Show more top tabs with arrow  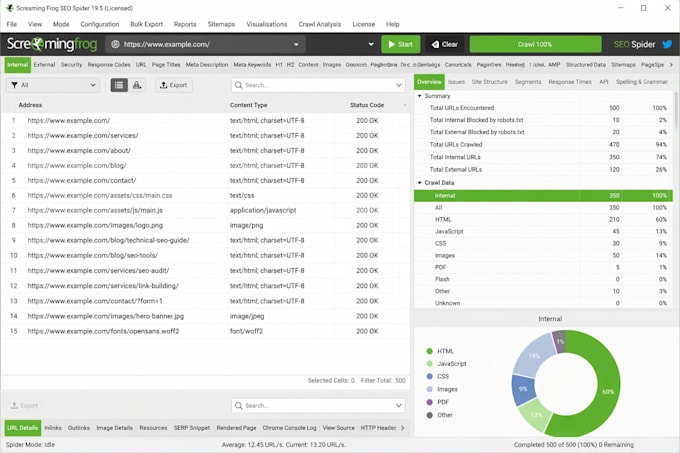671,65
